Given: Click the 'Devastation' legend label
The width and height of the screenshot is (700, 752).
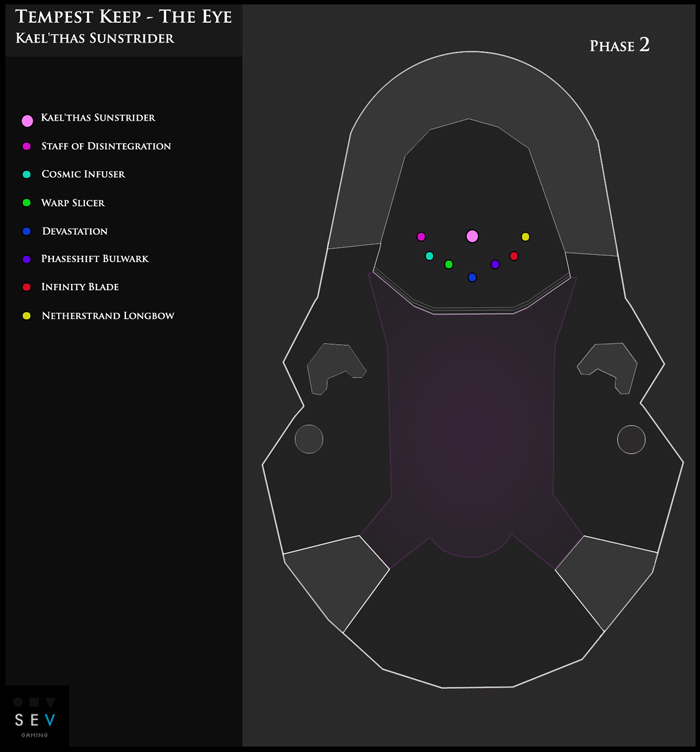Looking at the screenshot, I should [75, 231].
